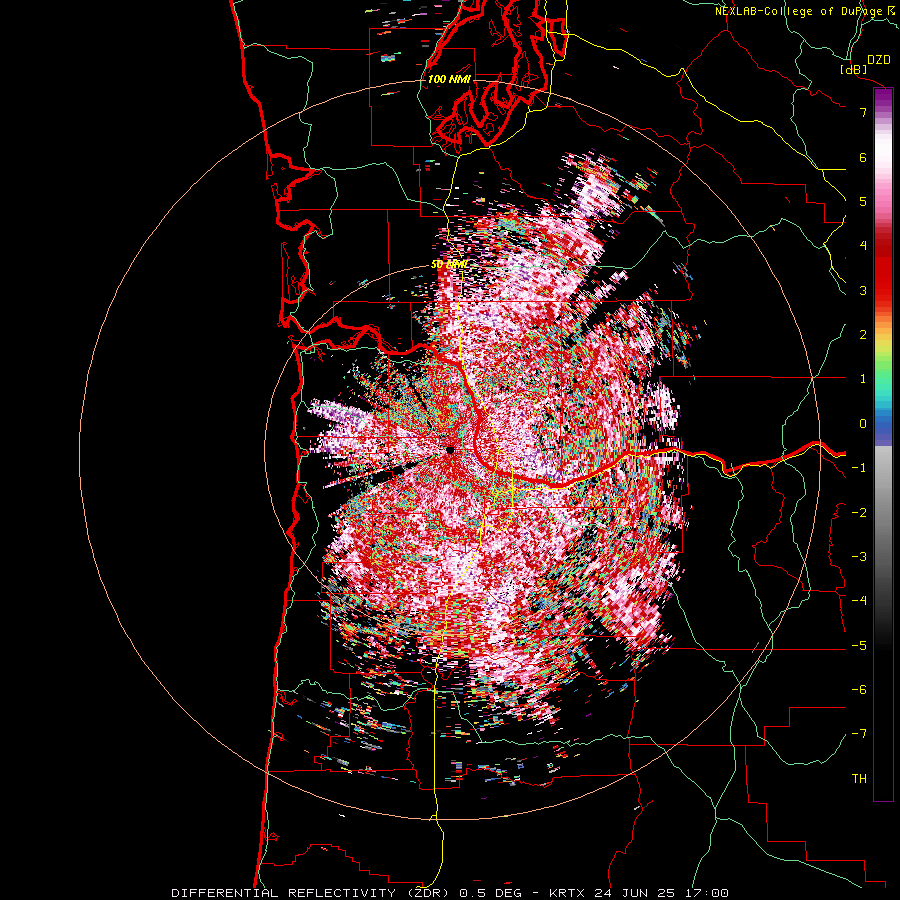
Task: Click the -3 value on the scale
Action: pyautogui.click(x=859, y=557)
